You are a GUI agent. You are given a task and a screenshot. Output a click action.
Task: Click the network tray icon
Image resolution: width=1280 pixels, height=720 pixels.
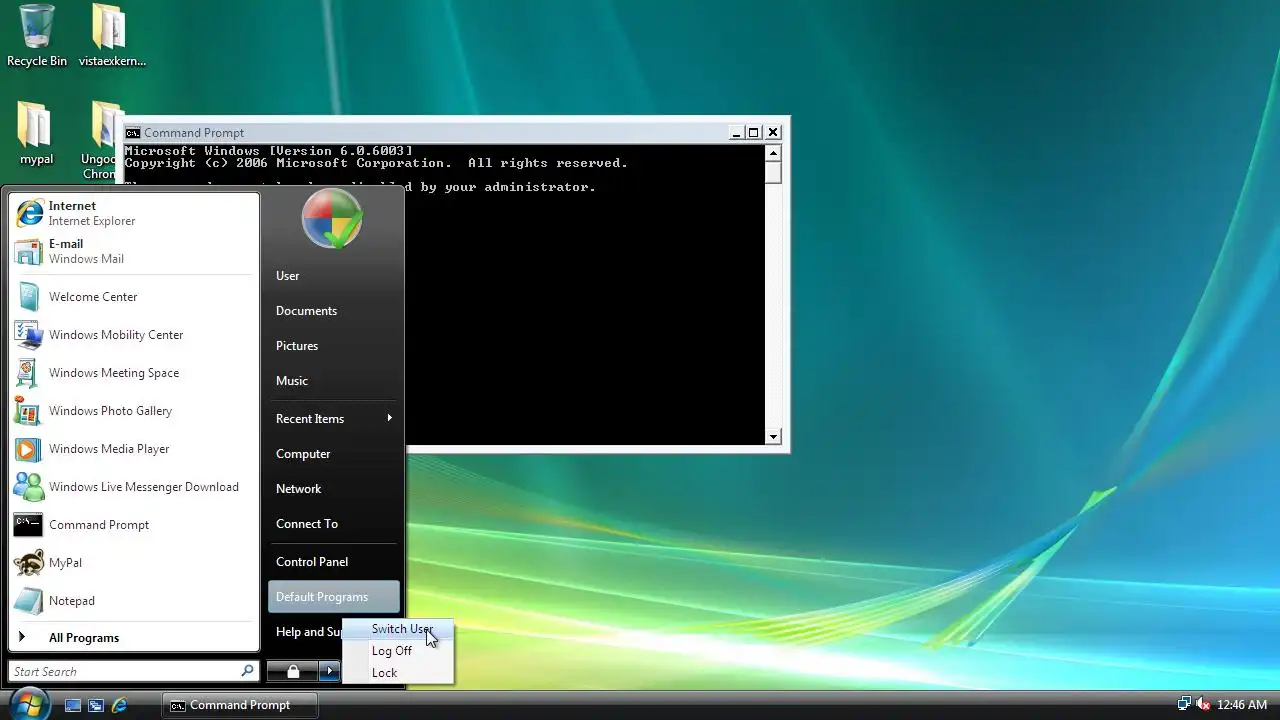click(1184, 705)
